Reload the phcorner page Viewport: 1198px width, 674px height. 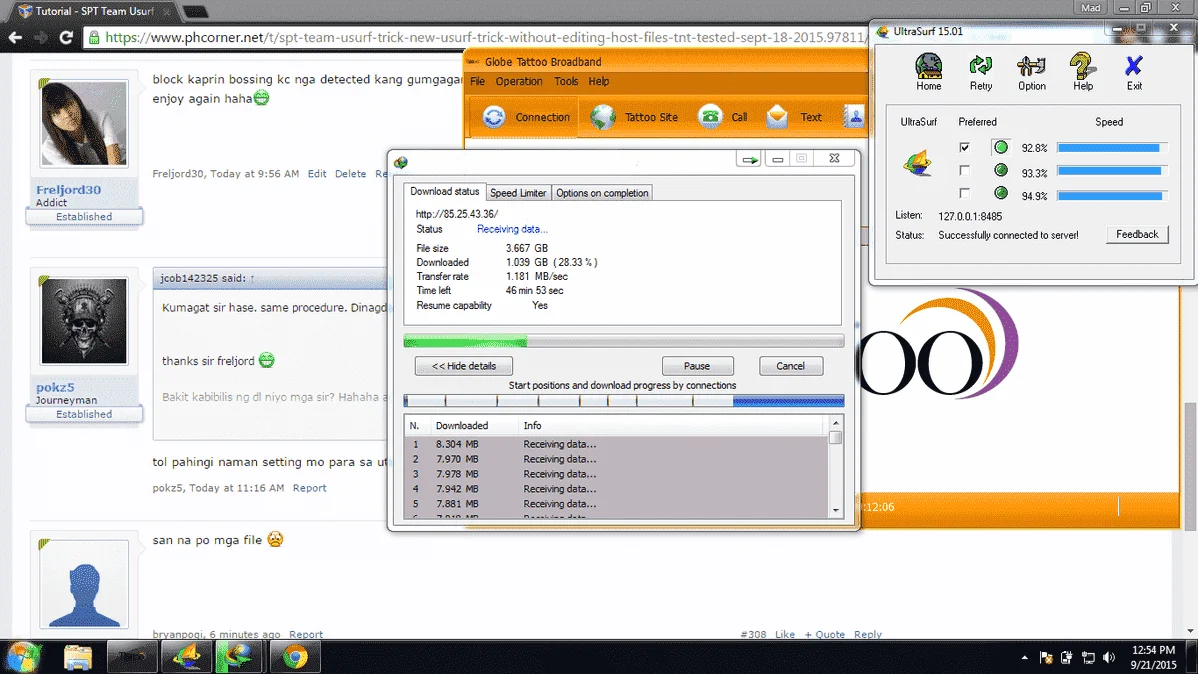66,37
